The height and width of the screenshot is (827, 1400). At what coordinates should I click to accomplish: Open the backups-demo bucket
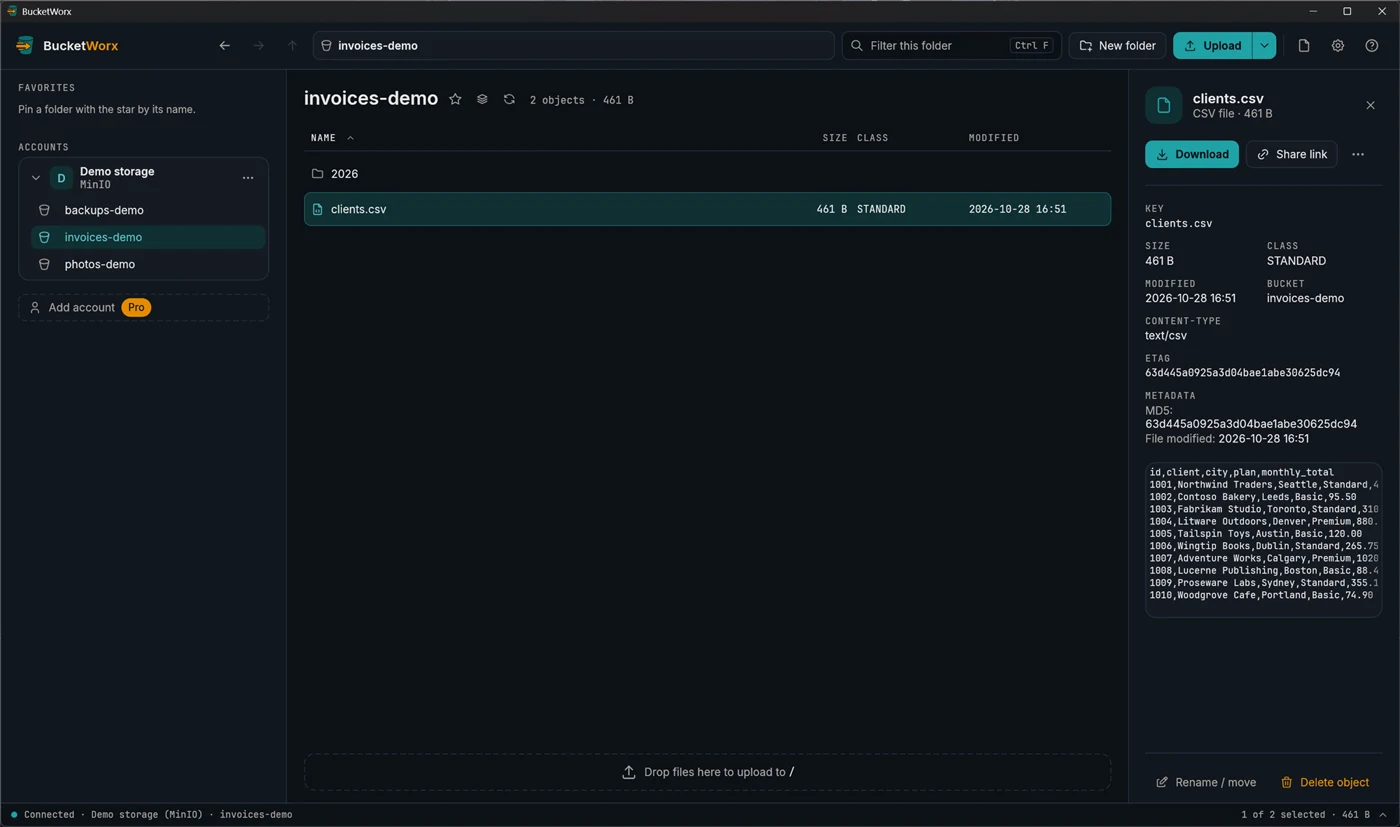(x=148, y=210)
